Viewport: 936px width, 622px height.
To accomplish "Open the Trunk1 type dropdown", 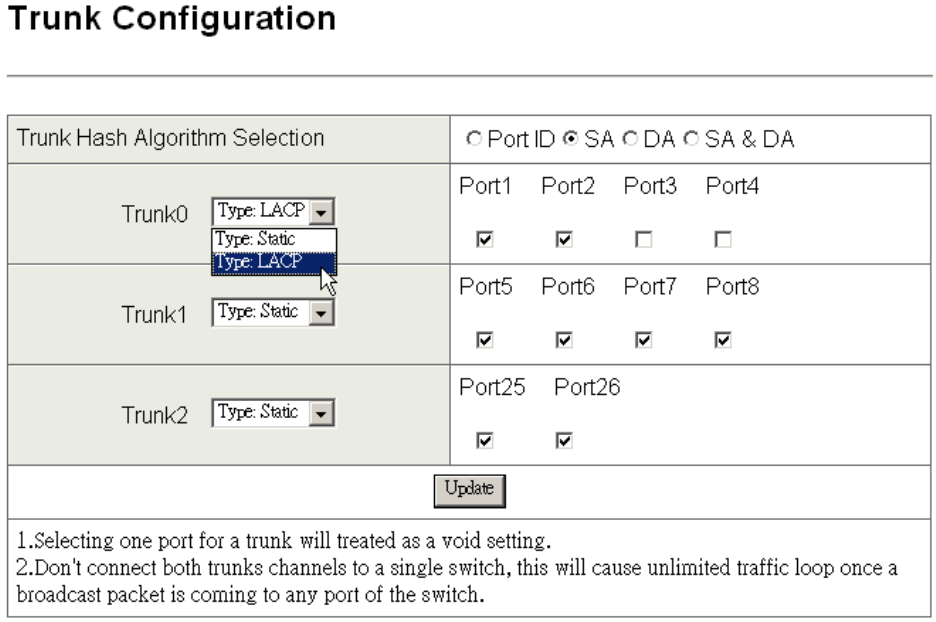I will pos(273,312).
